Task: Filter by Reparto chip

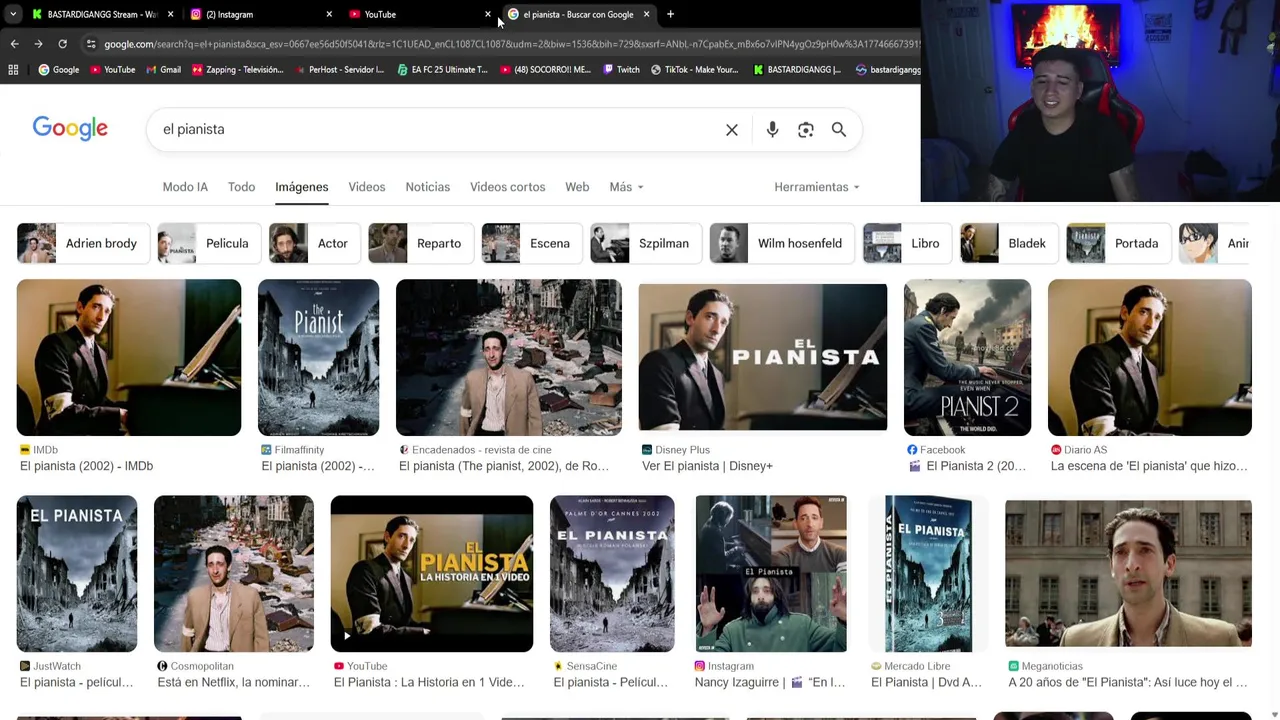Action: [x=421, y=243]
